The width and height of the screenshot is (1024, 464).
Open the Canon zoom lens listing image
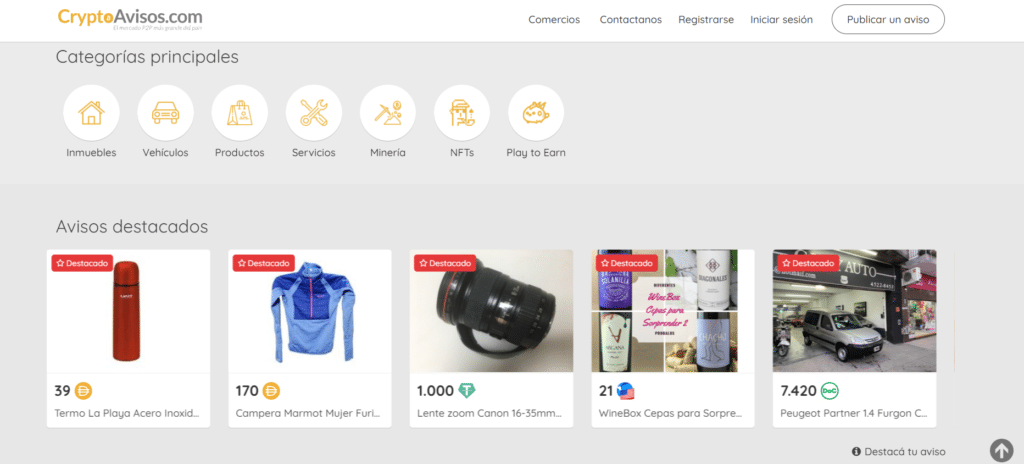coord(492,311)
